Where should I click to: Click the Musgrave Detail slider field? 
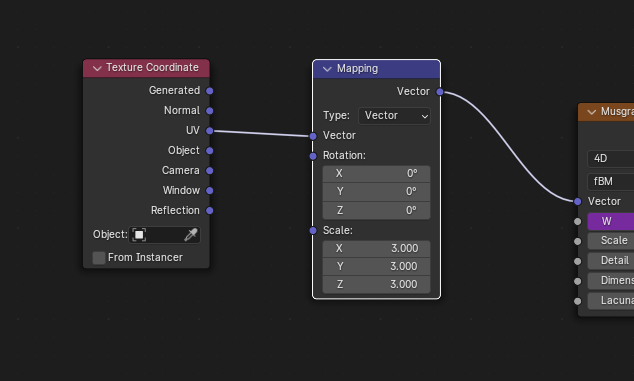click(x=611, y=260)
